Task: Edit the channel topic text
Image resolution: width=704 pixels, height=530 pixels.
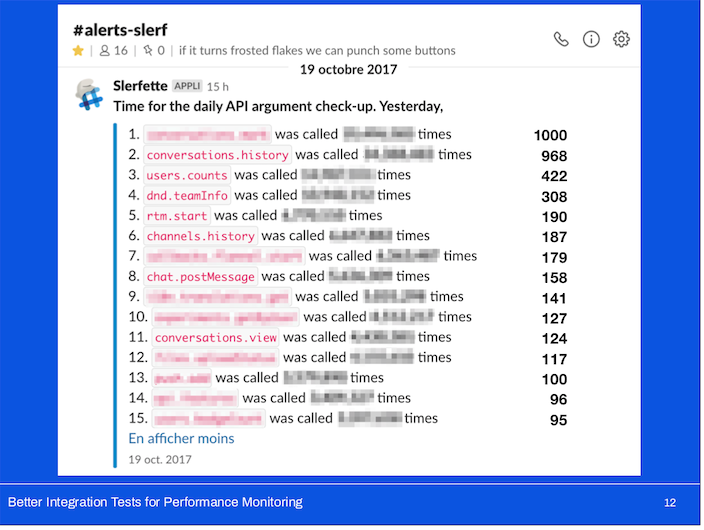Action: click(317, 51)
